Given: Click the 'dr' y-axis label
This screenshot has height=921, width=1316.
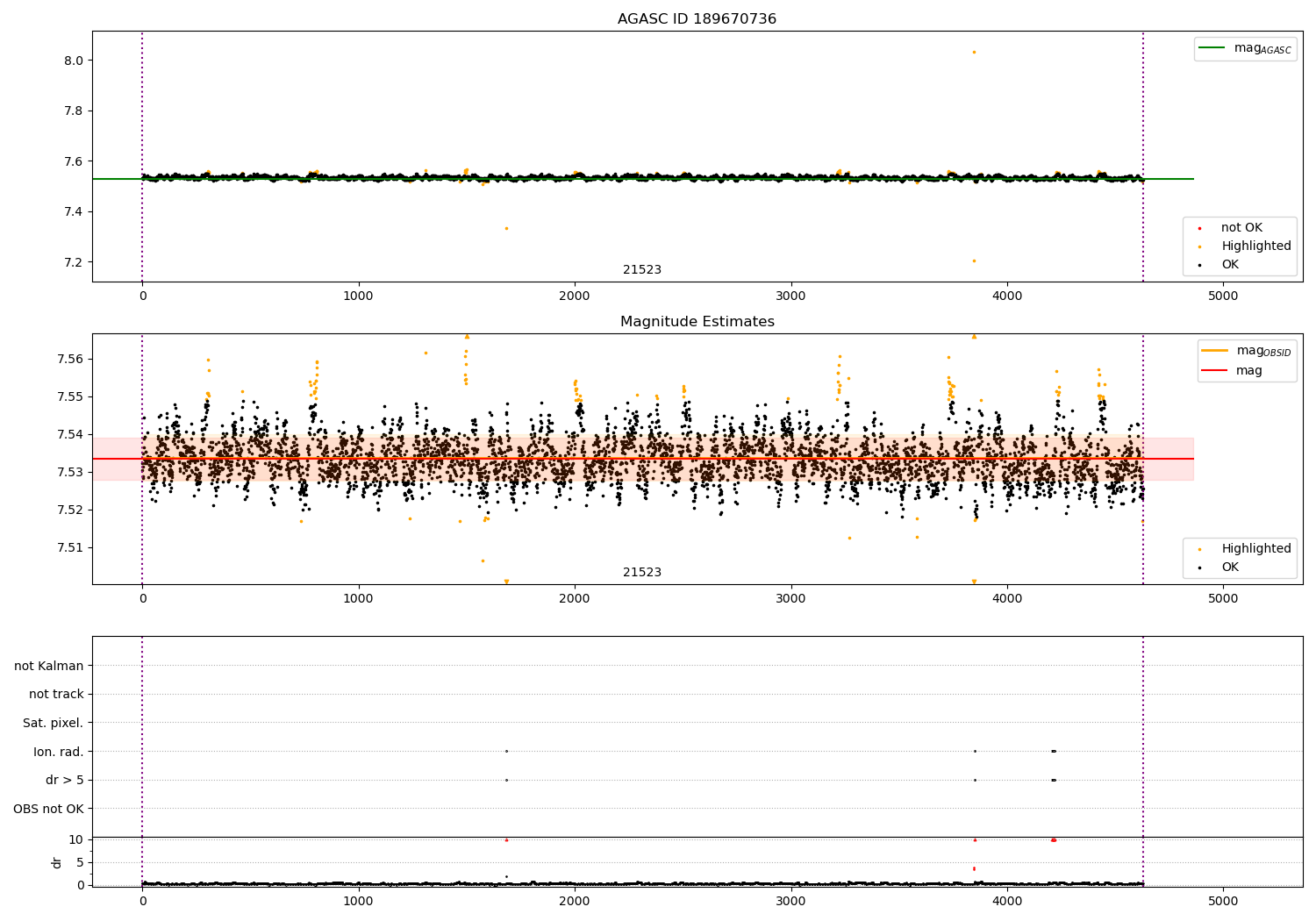Looking at the screenshot, I should [57, 862].
